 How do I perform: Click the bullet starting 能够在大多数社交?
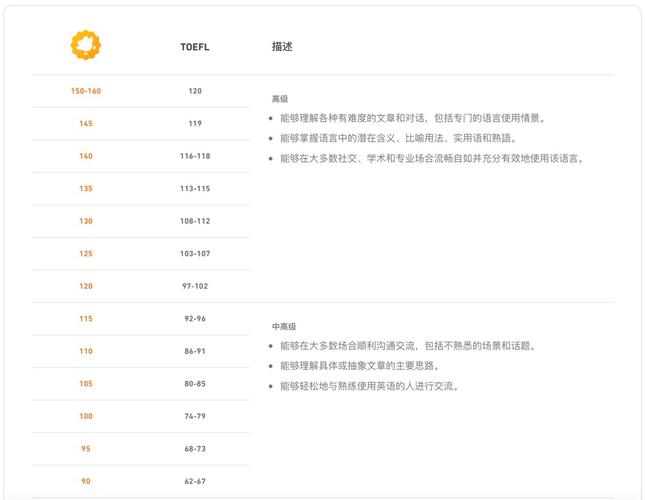(x=432, y=158)
